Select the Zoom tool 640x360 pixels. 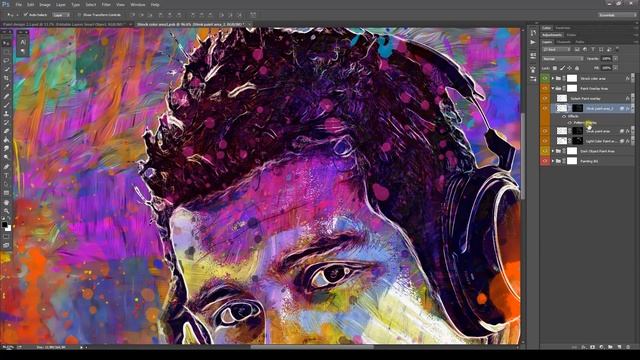[6, 211]
